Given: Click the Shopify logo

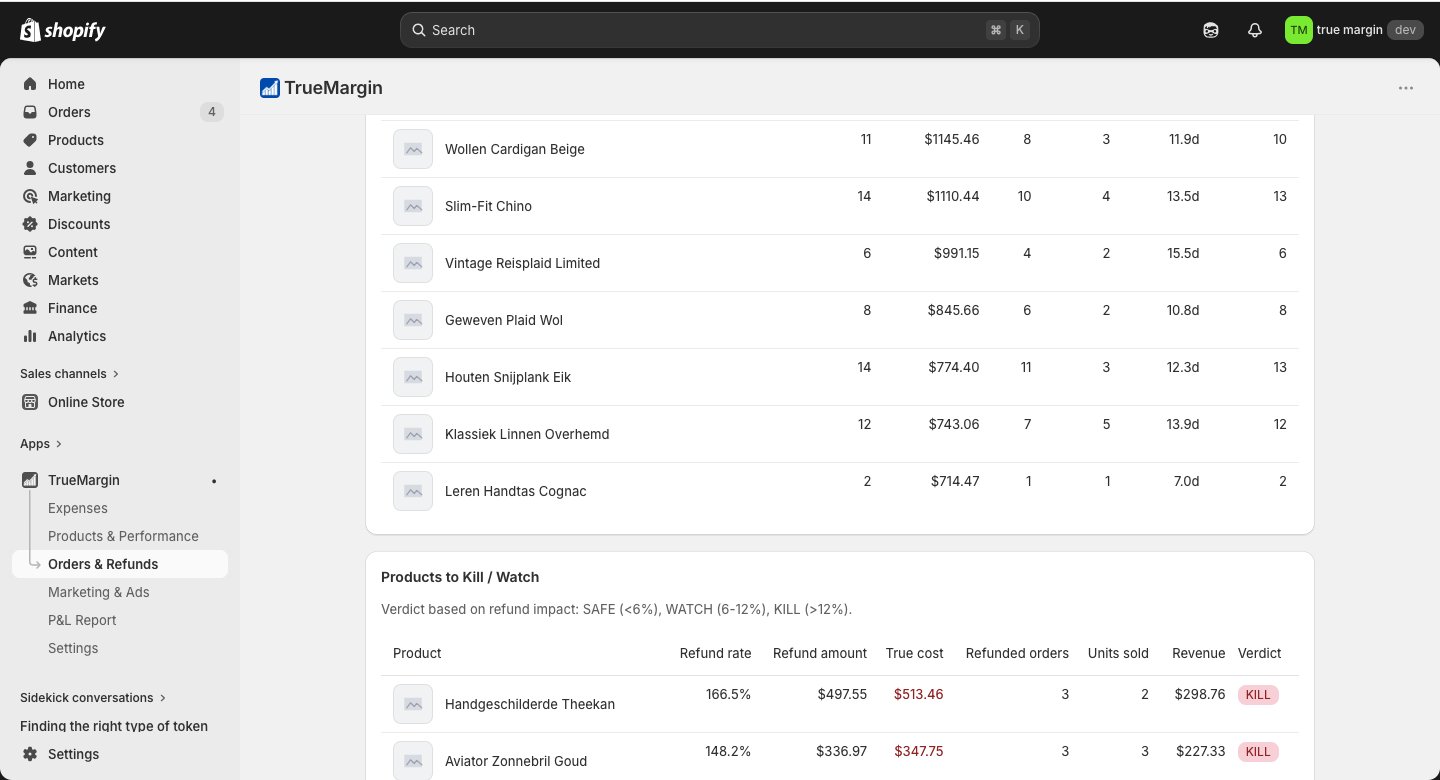Looking at the screenshot, I should (x=62, y=30).
